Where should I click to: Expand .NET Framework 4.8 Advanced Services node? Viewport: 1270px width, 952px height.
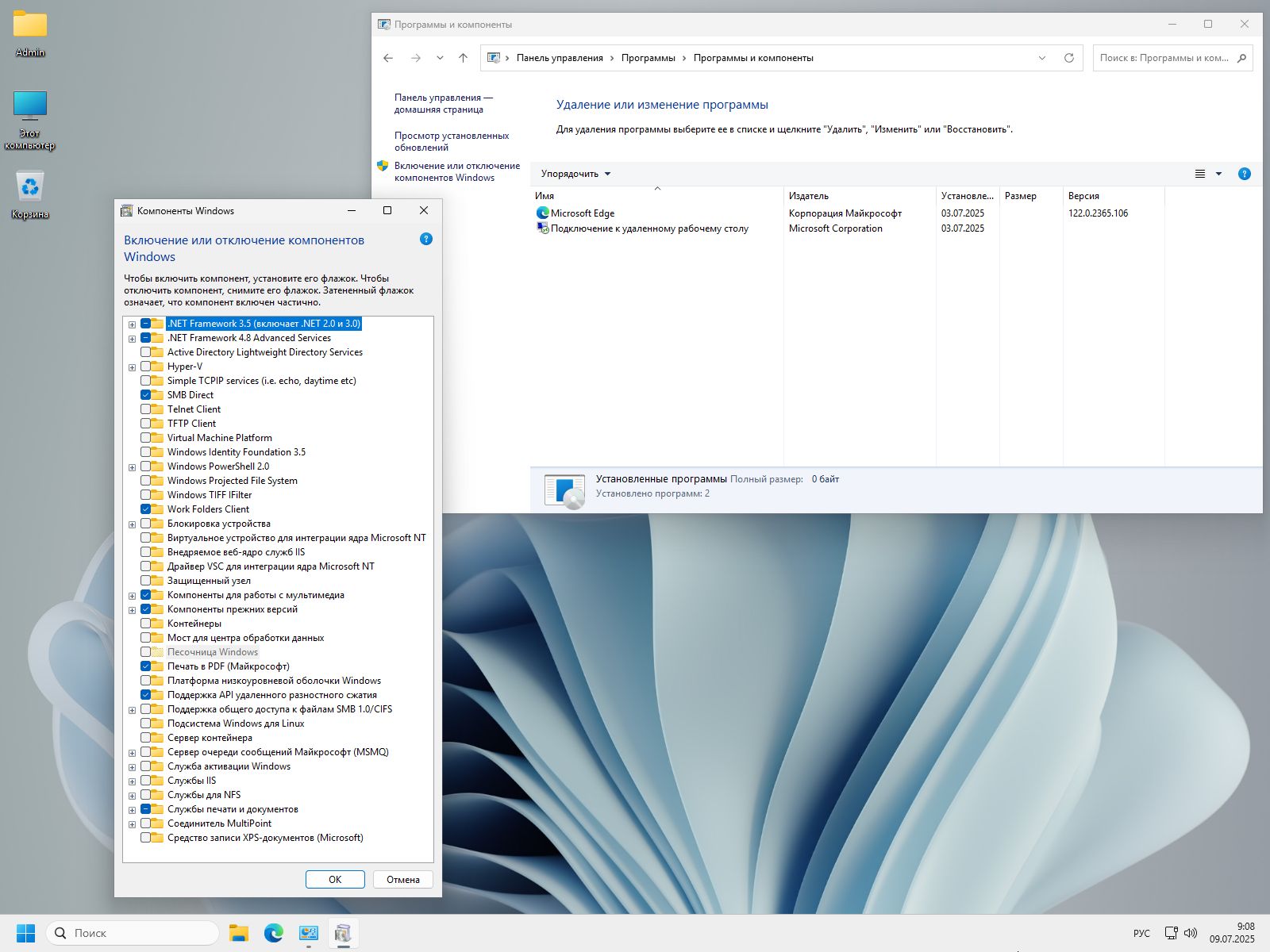(132, 338)
